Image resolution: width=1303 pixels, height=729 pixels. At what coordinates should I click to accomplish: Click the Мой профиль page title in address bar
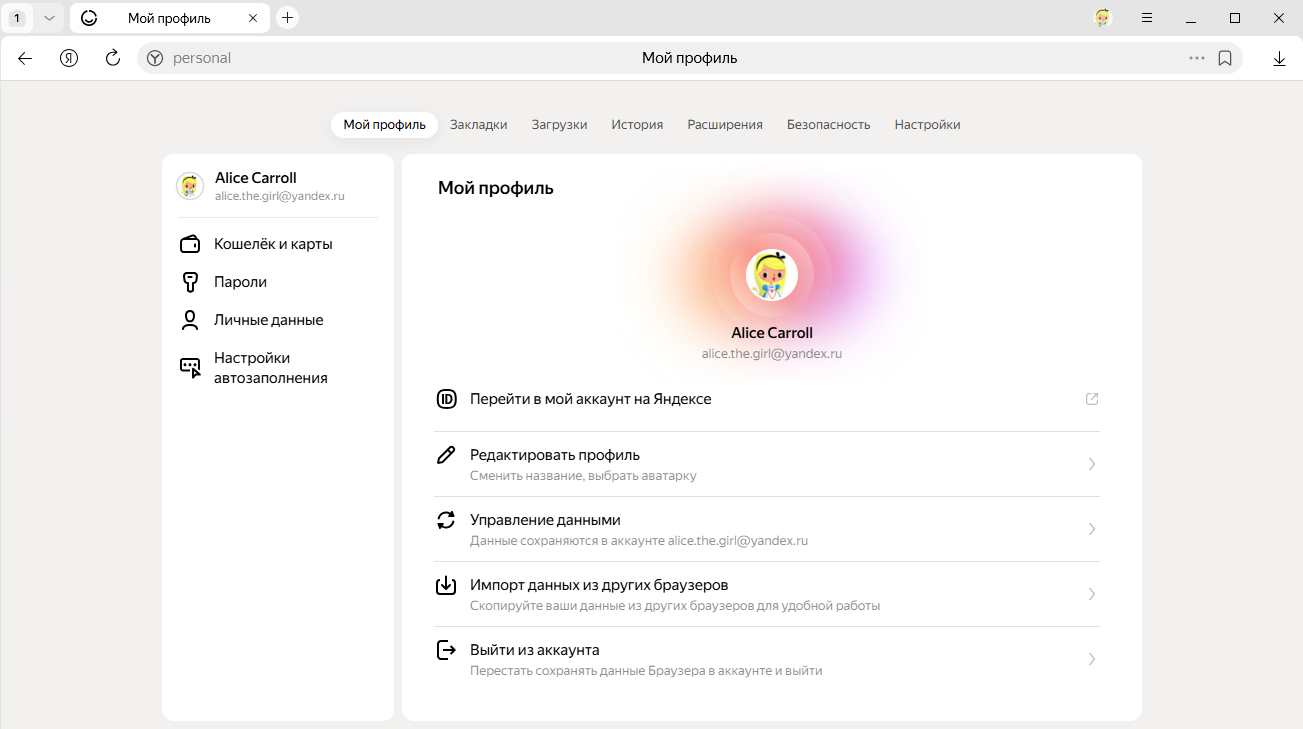pyautogui.click(x=690, y=58)
